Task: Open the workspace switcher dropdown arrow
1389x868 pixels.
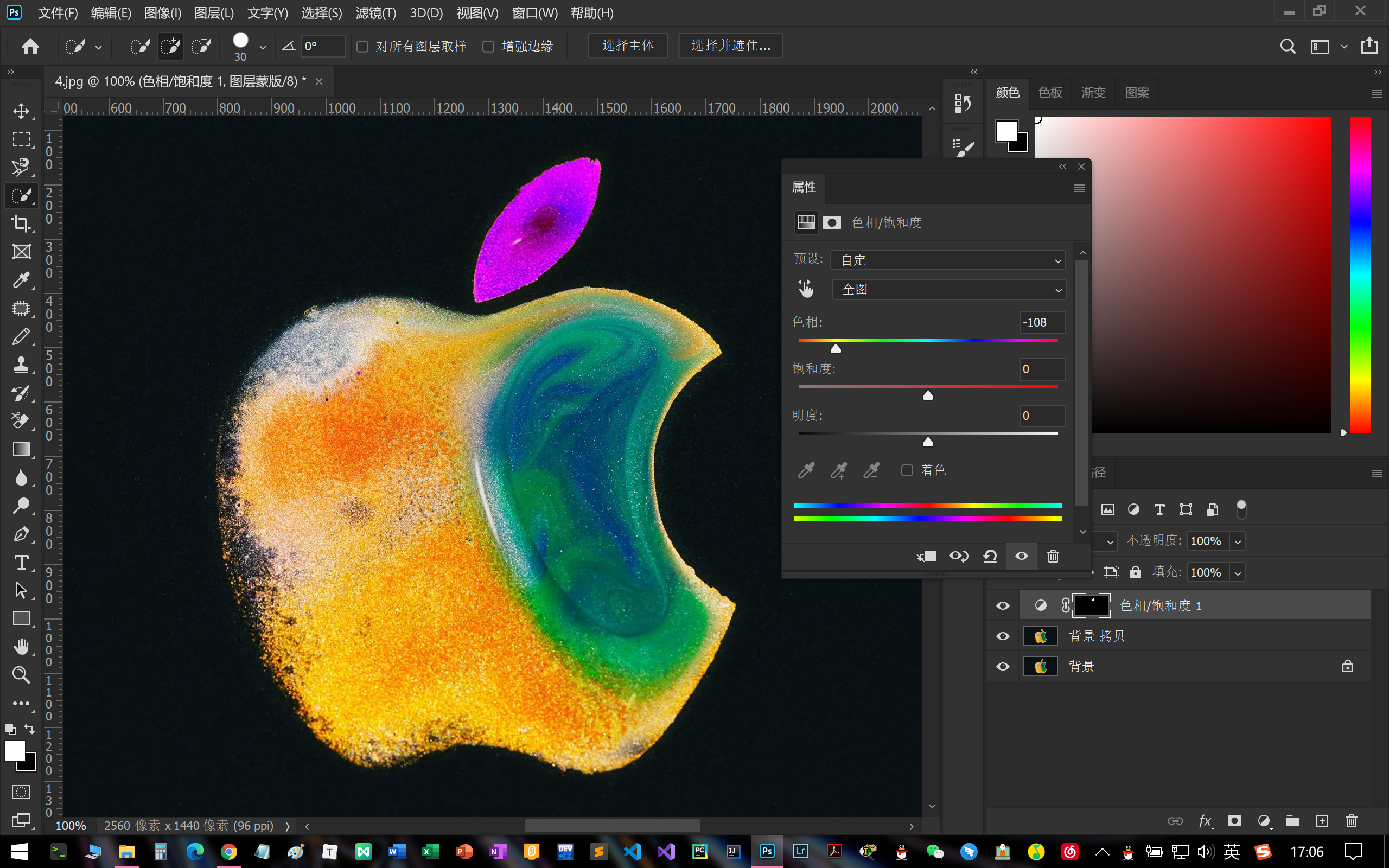Action: tap(1343, 47)
